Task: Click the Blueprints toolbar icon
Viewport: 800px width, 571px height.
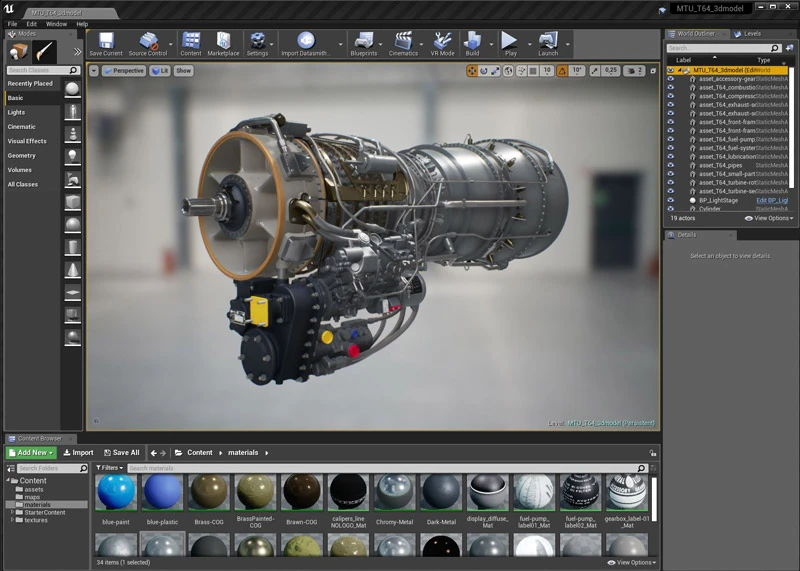Action: tap(364, 42)
